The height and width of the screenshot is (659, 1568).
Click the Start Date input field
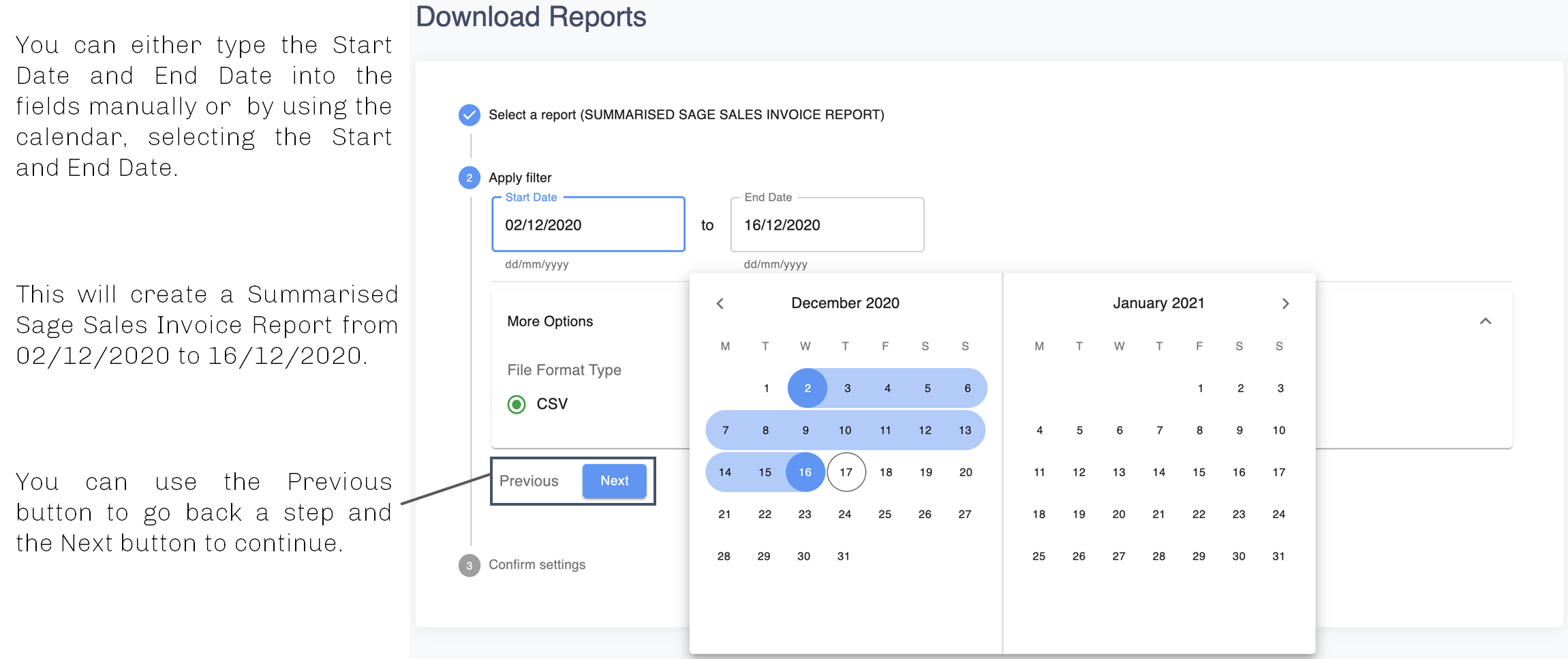click(588, 225)
